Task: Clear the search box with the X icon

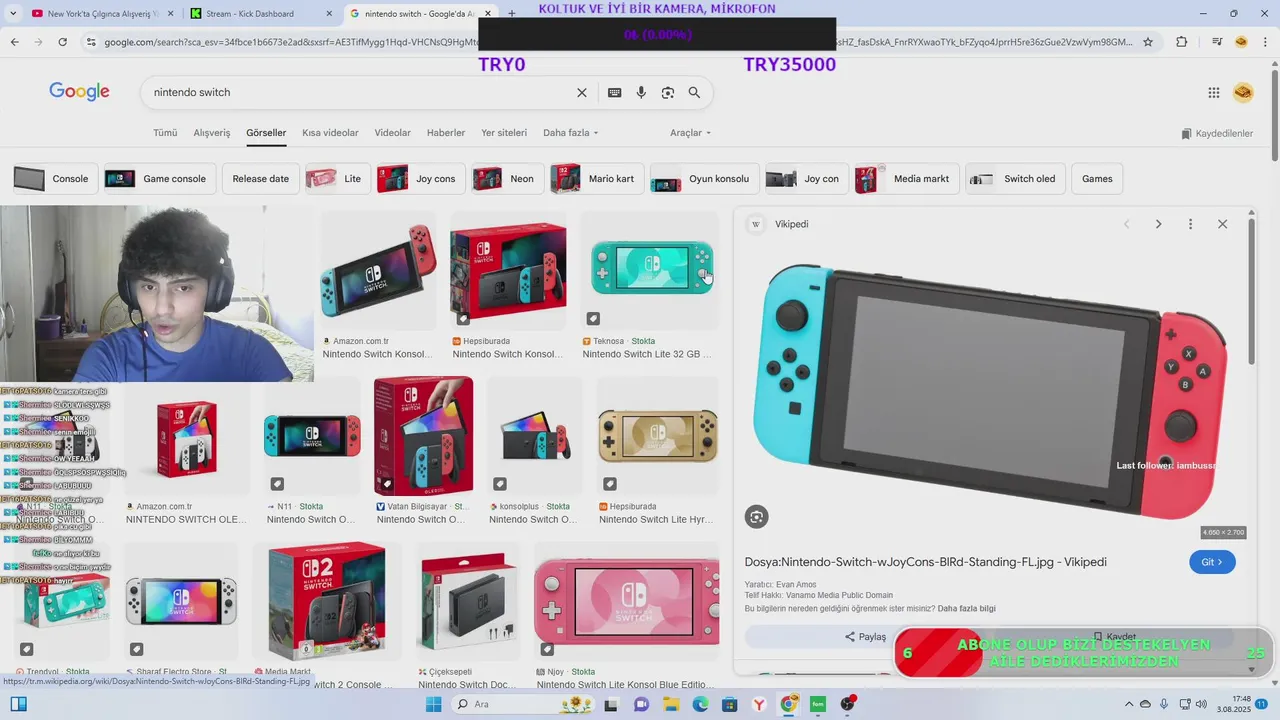Action: (x=582, y=92)
